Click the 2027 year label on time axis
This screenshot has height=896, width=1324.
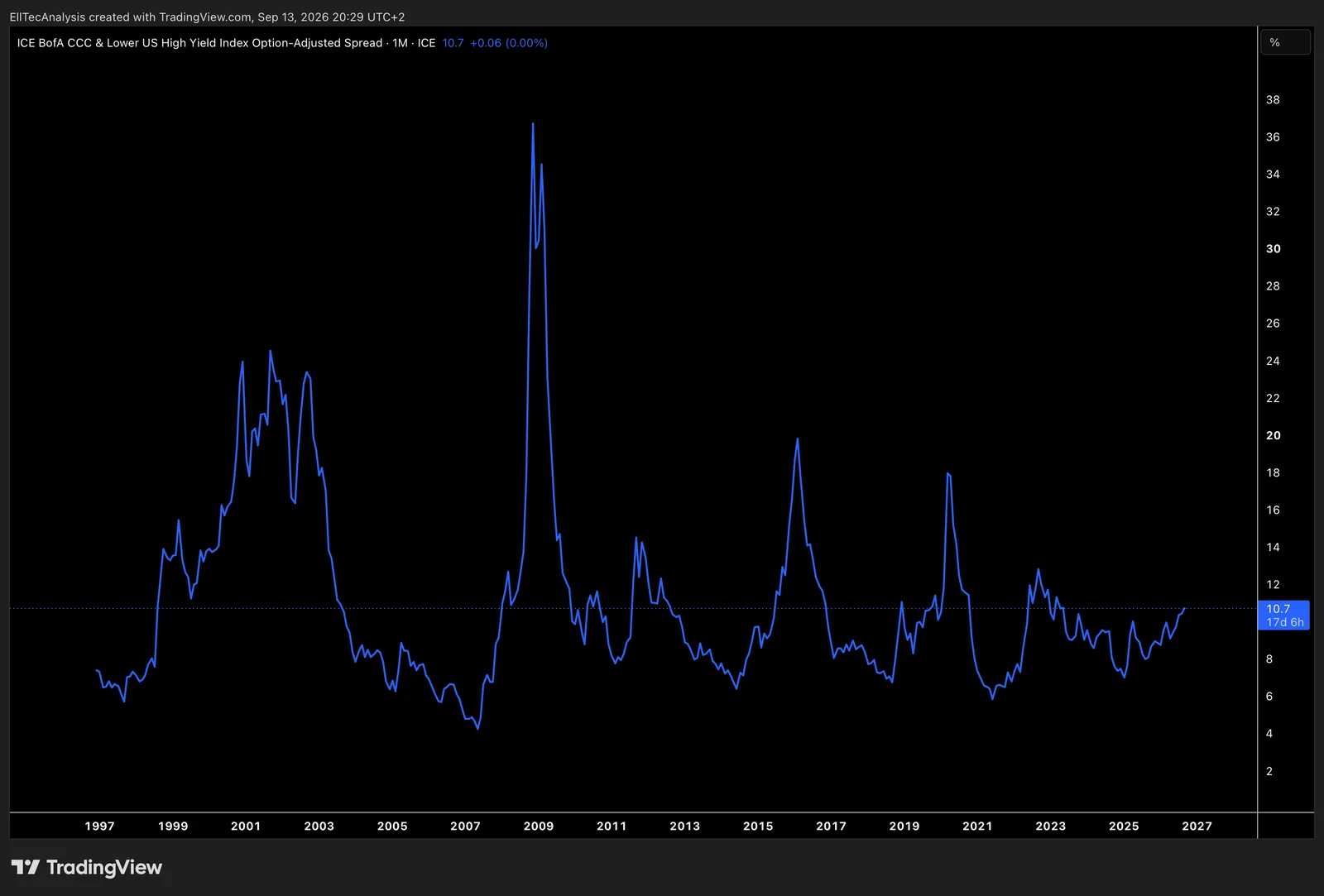[1197, 826]
